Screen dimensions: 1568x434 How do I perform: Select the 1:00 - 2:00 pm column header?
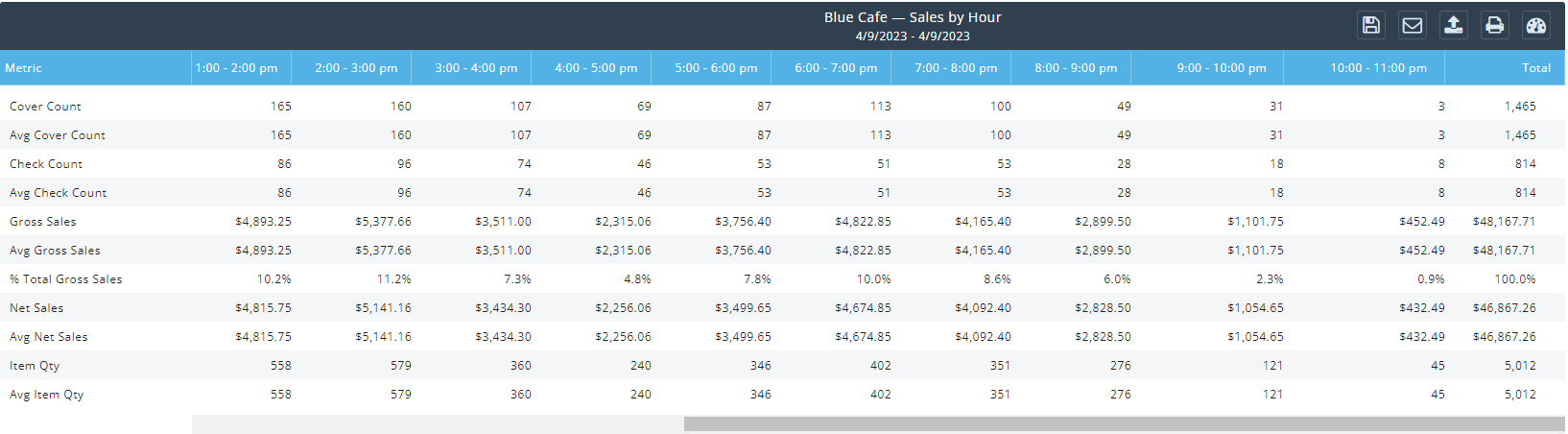[236, 68]
